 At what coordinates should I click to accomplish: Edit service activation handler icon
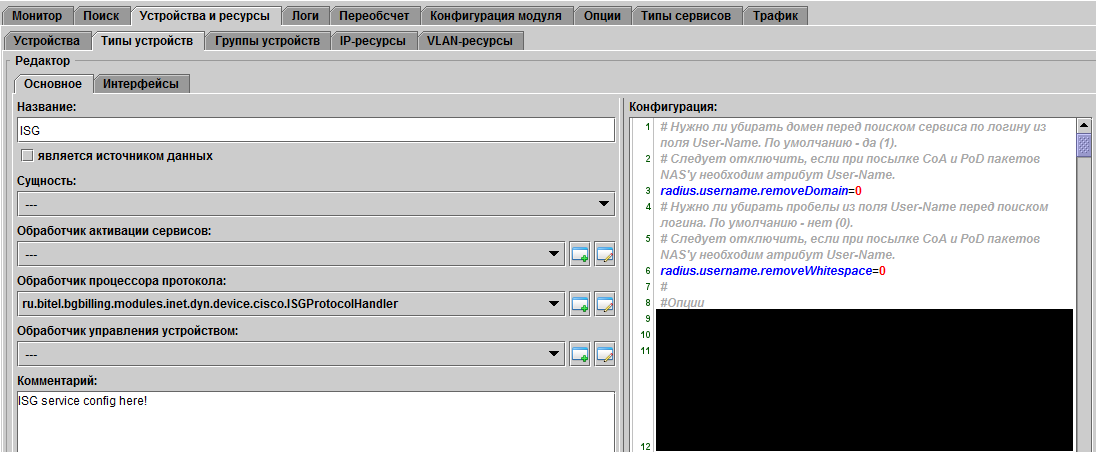coord(605,254)
